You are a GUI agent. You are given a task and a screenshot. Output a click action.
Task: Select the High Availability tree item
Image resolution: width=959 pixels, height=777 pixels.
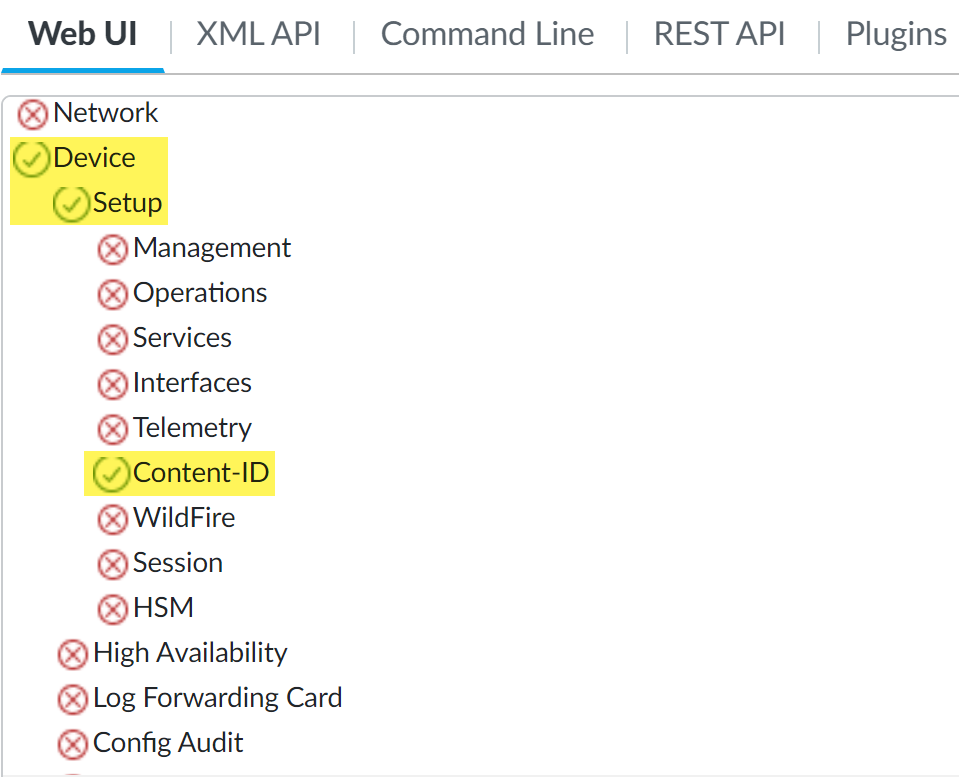pos(190,653)
